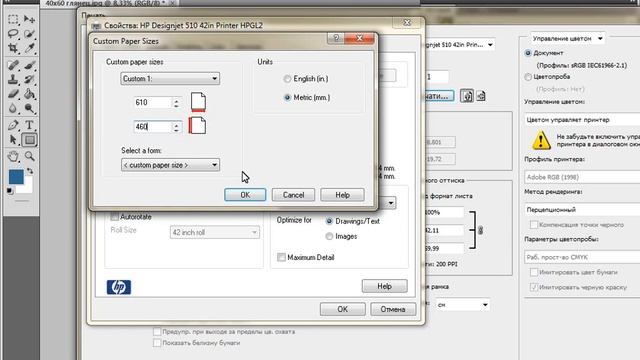This screenshot has width=640, height=360.
Task: Select Images optimization option
Action: [x=329, y=236]
